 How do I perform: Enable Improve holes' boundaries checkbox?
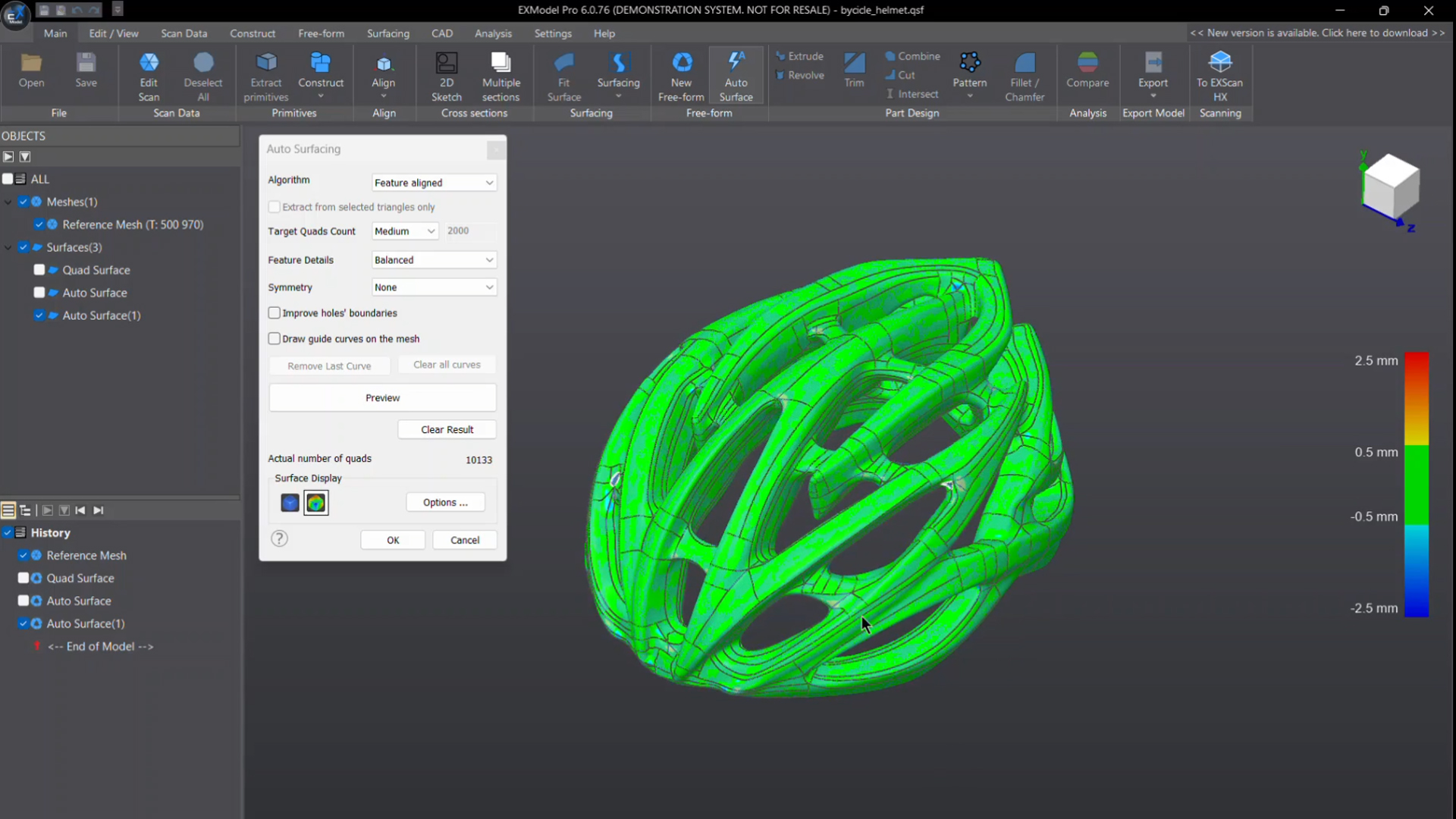pos(275,313)
